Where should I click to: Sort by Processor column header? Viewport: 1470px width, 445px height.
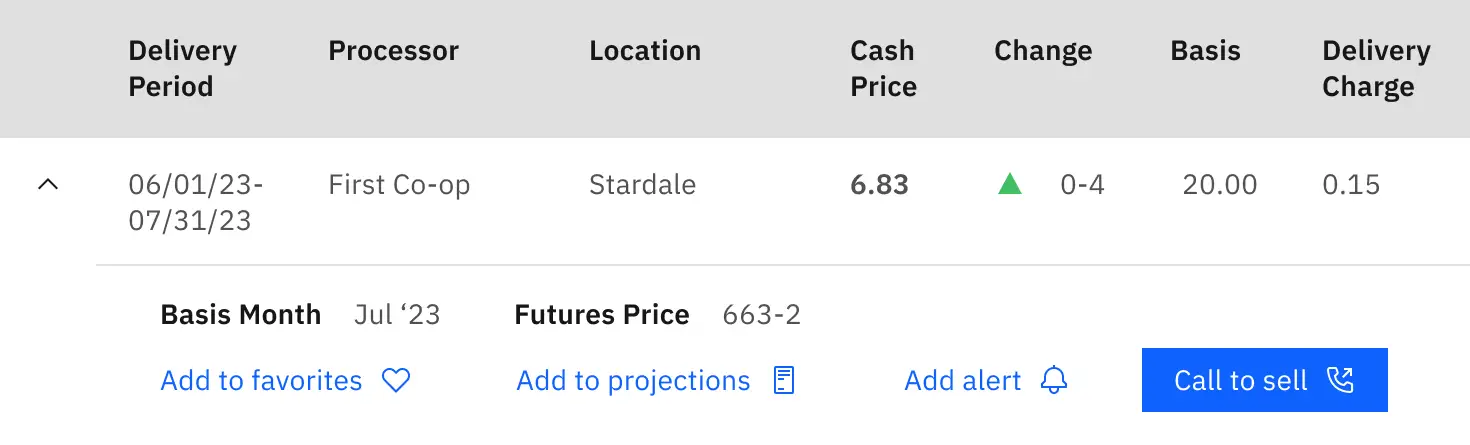pos(394,51)
